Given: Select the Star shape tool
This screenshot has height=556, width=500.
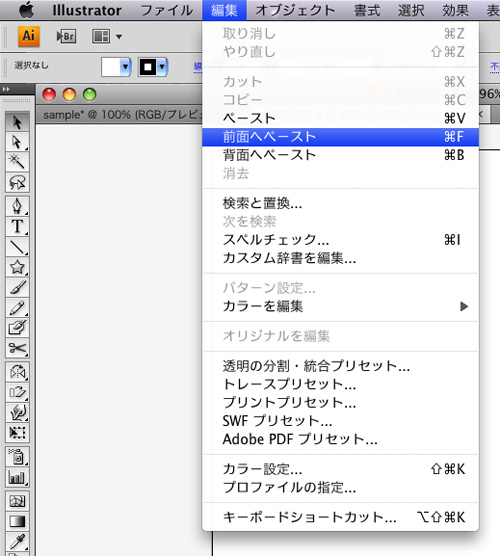Looking at the screenshot, I should click(17, 267).
